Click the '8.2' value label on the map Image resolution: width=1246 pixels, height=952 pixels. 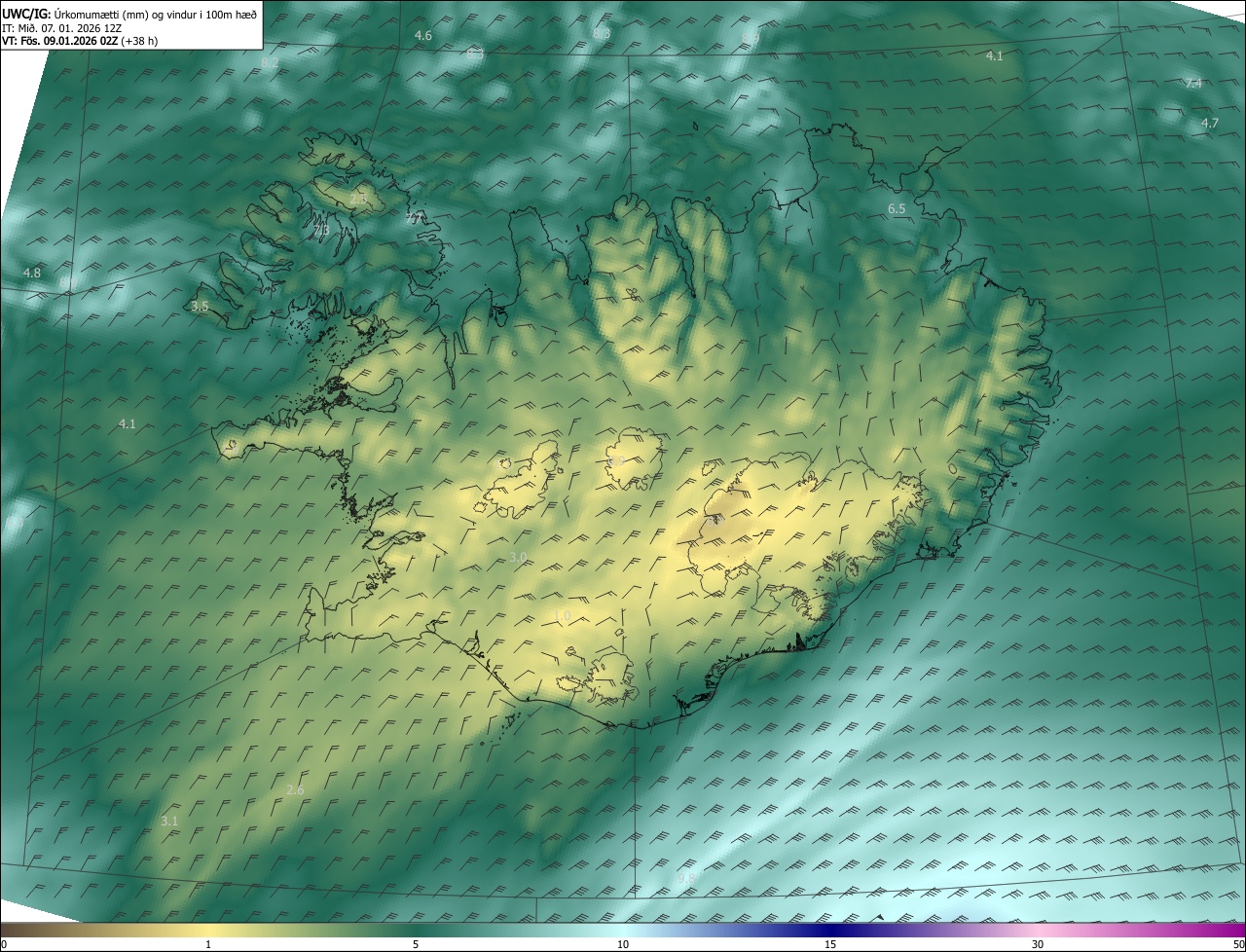tap(270, 62)
